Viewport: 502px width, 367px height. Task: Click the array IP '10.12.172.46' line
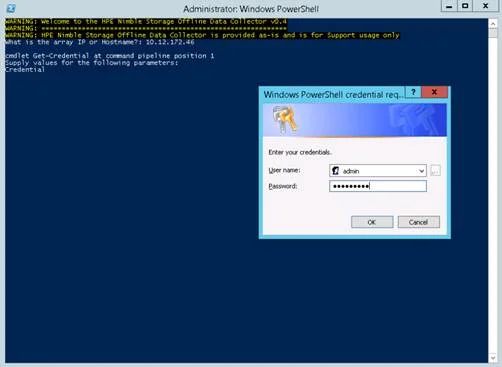point(100,42)
